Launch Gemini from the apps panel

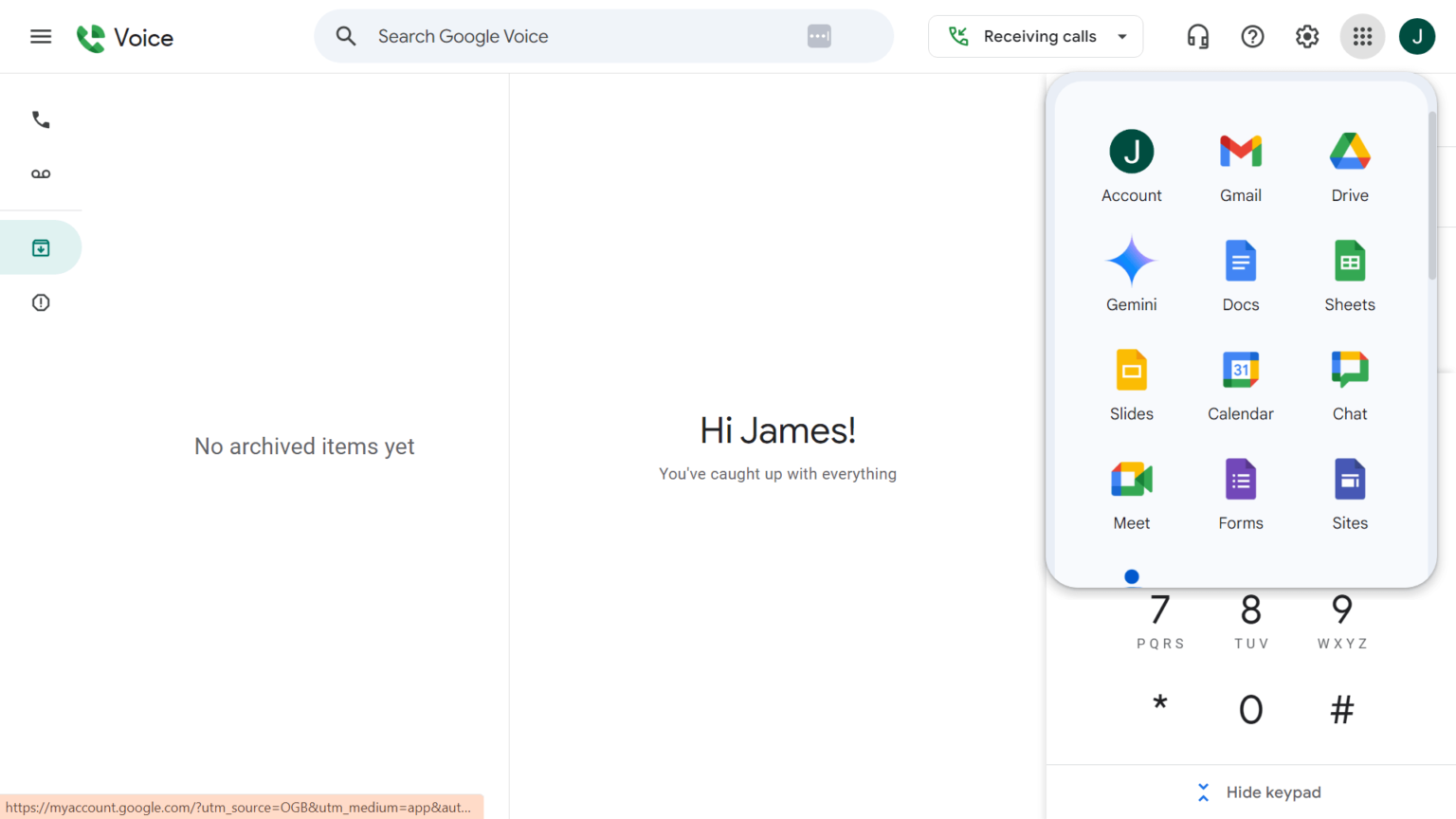(x=1131, y=276)
